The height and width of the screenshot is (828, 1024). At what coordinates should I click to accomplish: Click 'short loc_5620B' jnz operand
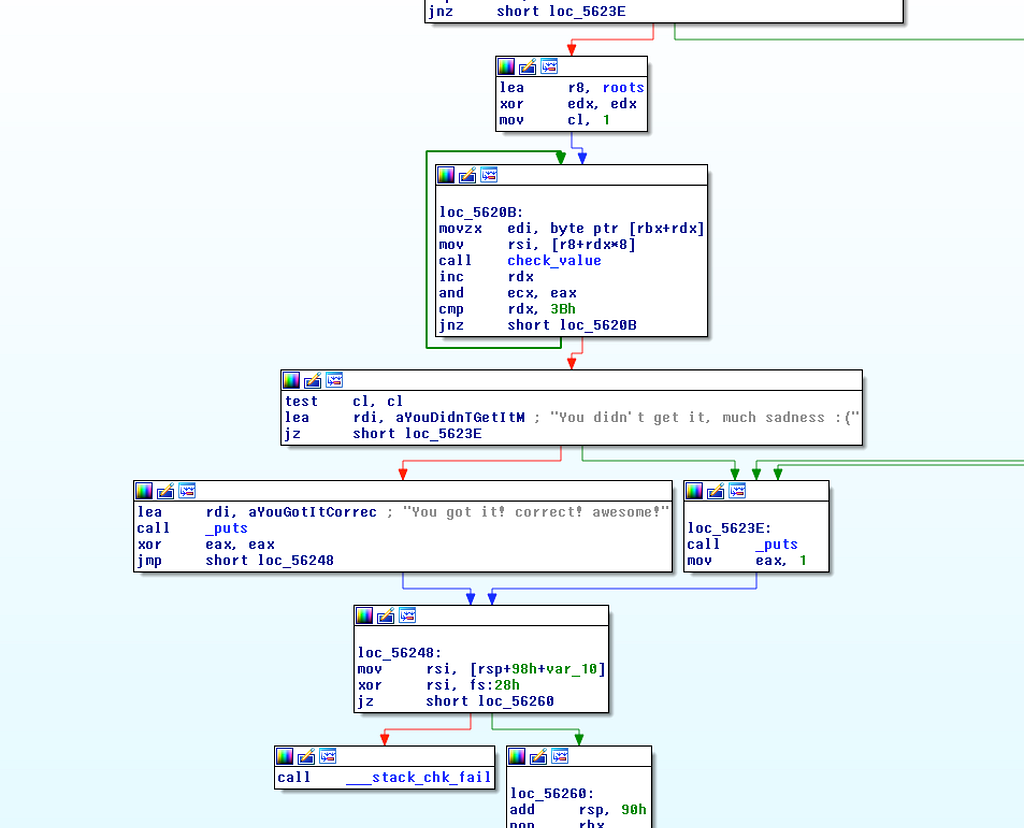(571, 325)
